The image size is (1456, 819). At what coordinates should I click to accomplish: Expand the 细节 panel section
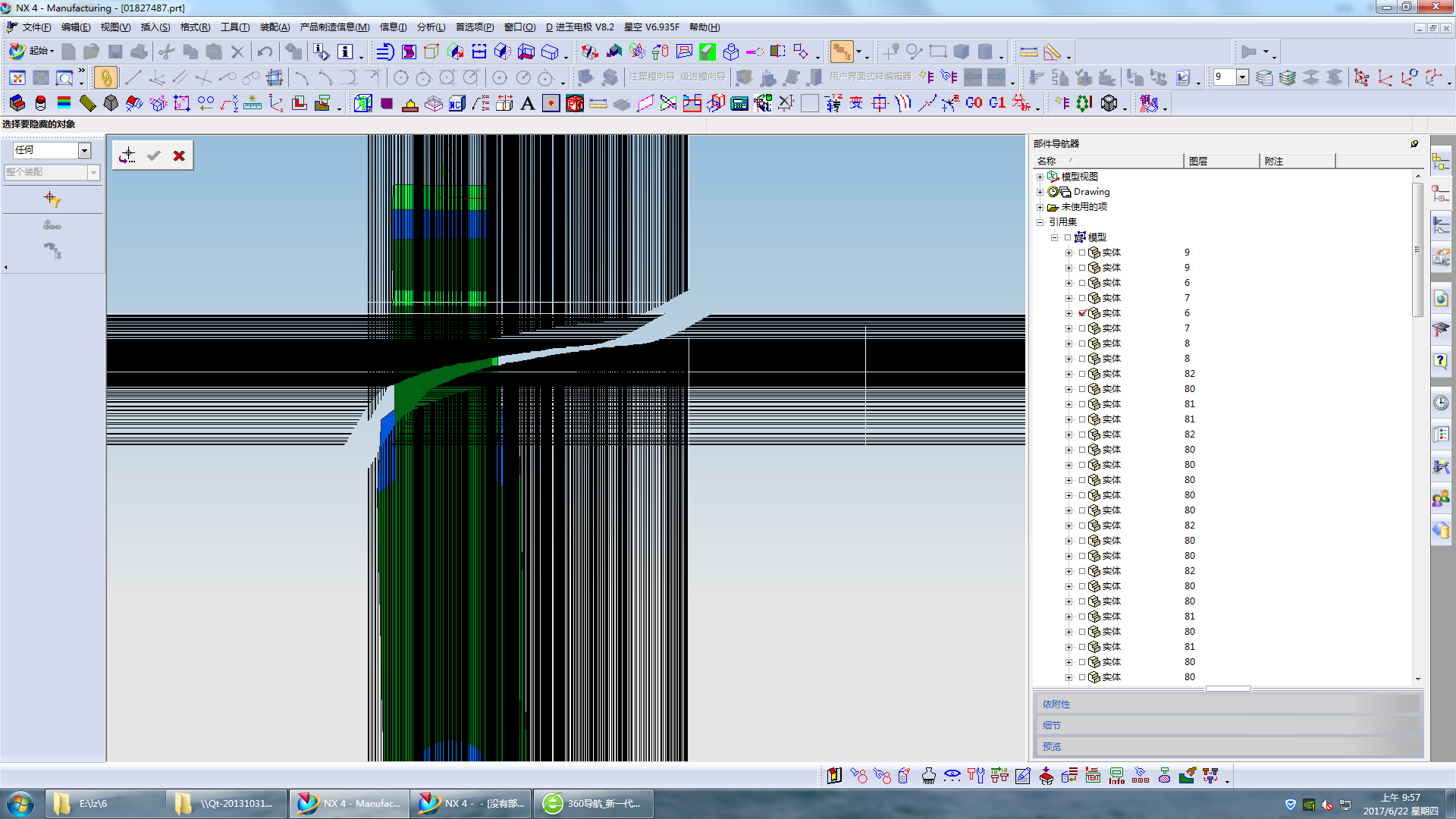click(x=1227, y=726)
